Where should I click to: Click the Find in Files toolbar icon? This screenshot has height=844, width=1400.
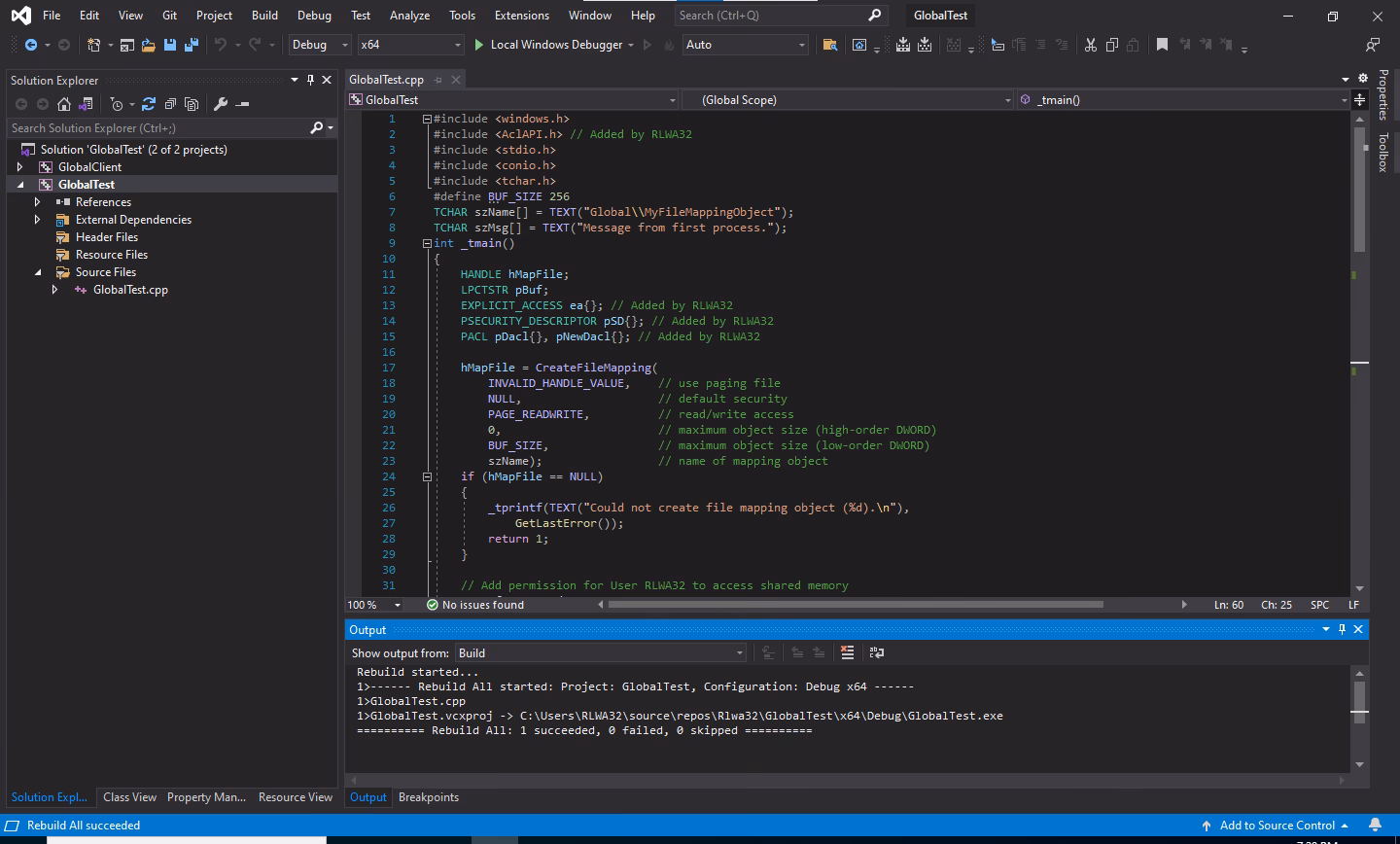pos(829,45)
